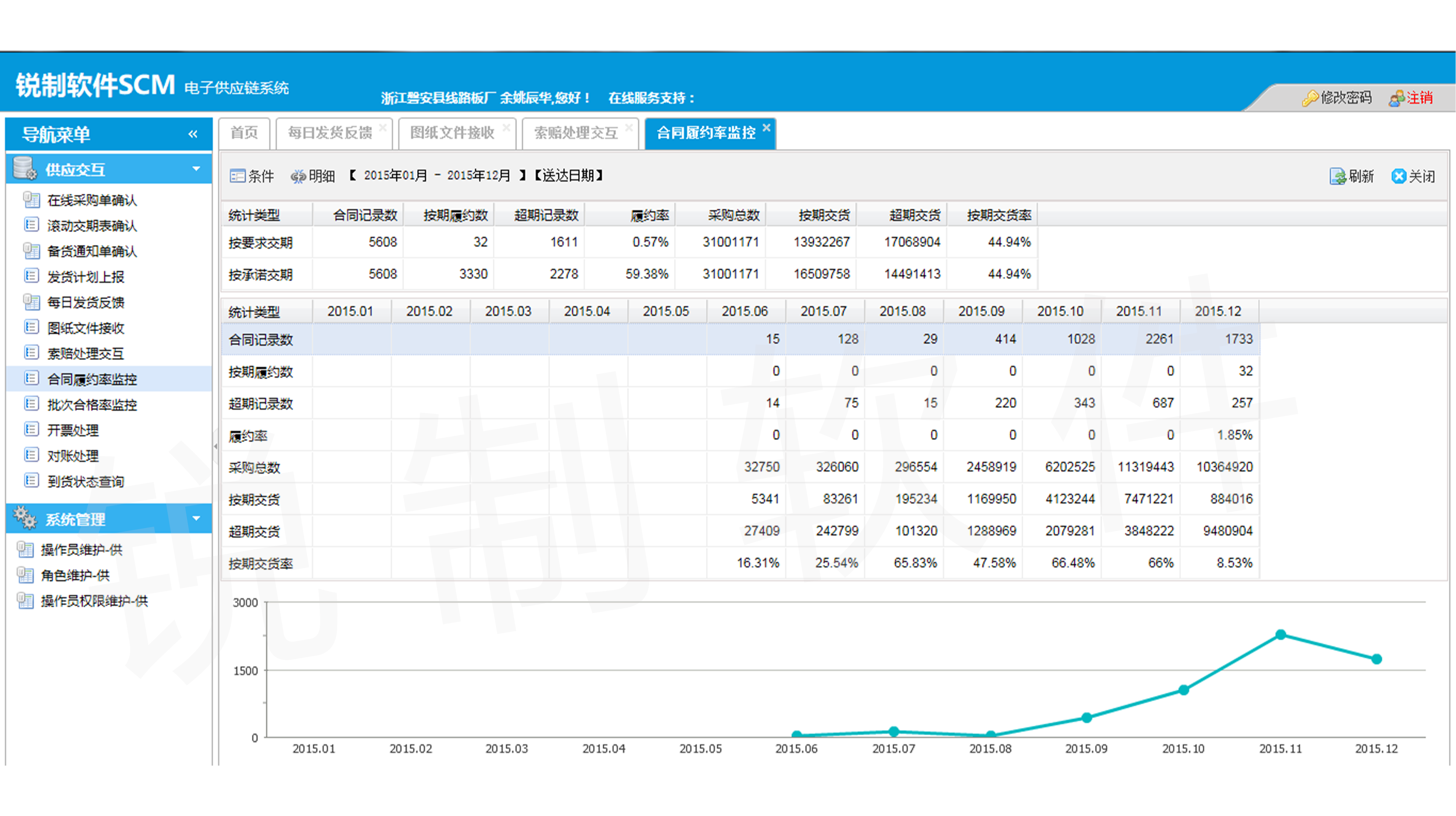The height and width of the screenshot is (816, 1456).
Task: Click the 供应交互 database icon
Action: click(x=25, y=168)
